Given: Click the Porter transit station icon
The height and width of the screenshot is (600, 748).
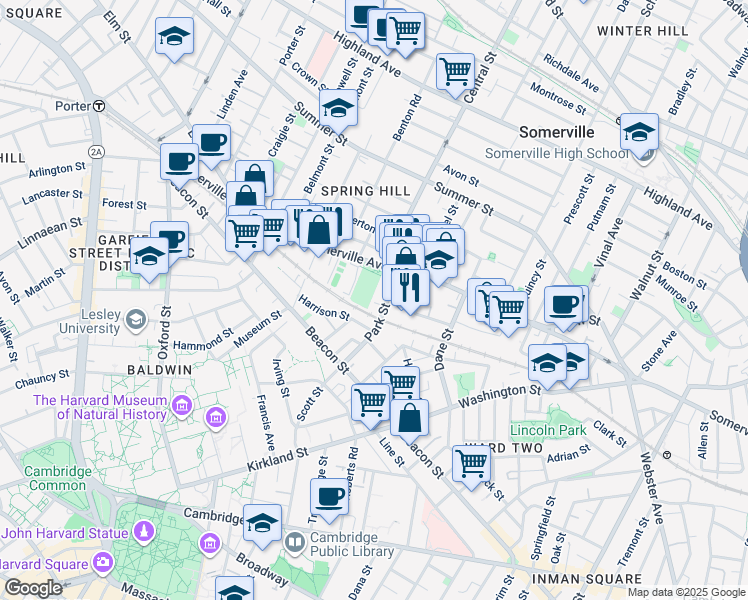Looking at the screenshot, I should 99,106.
